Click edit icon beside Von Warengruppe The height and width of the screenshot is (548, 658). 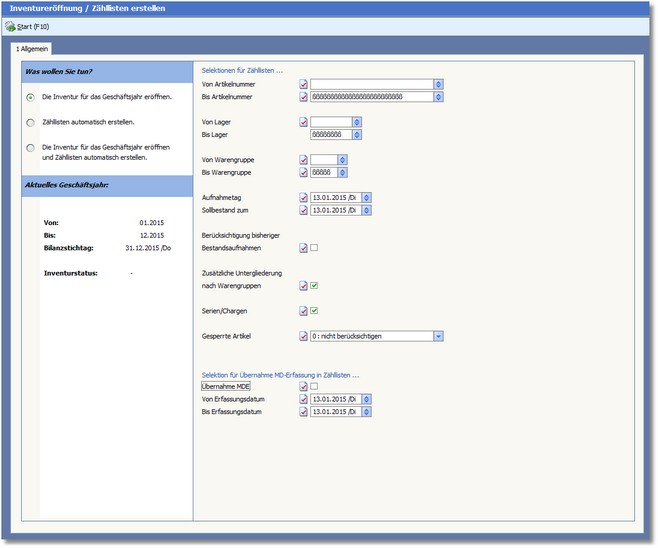tap(303, 159)
